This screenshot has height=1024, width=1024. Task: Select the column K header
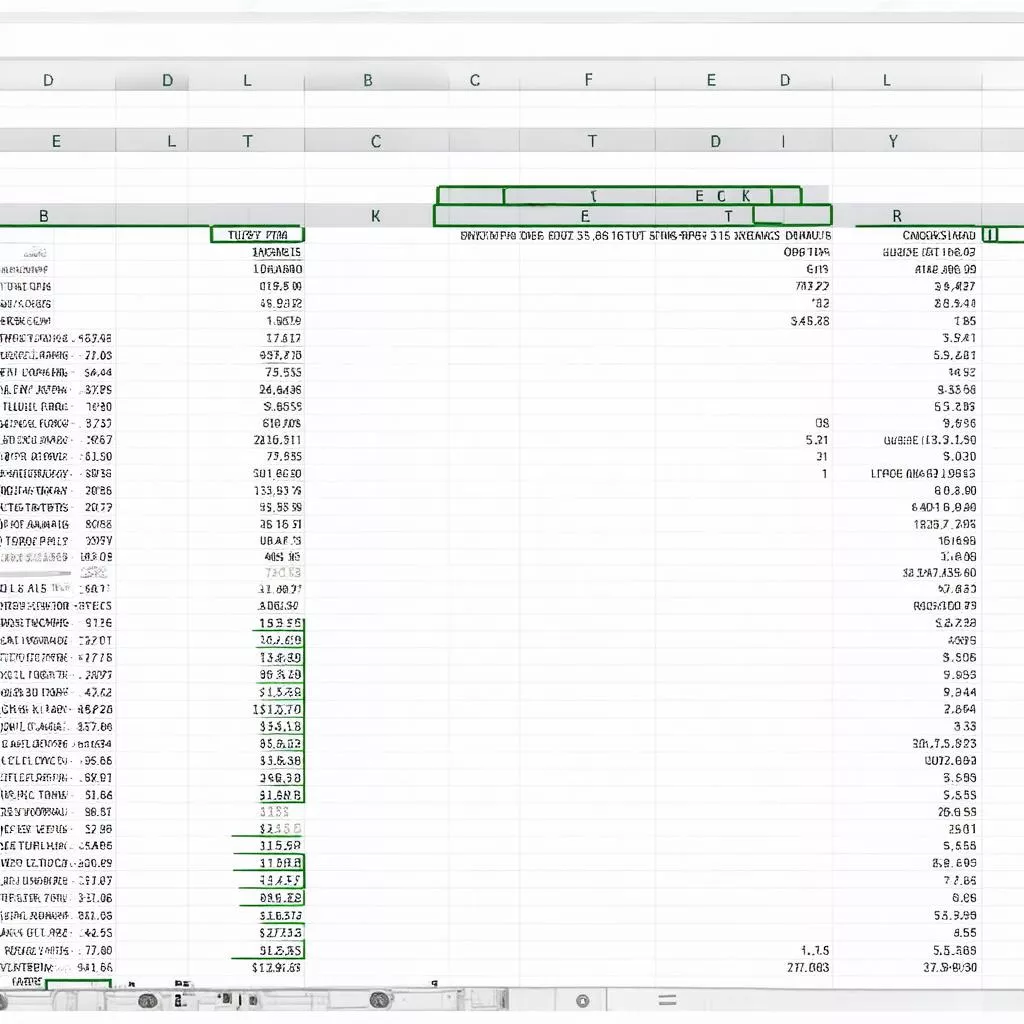(x=375, y=215)
